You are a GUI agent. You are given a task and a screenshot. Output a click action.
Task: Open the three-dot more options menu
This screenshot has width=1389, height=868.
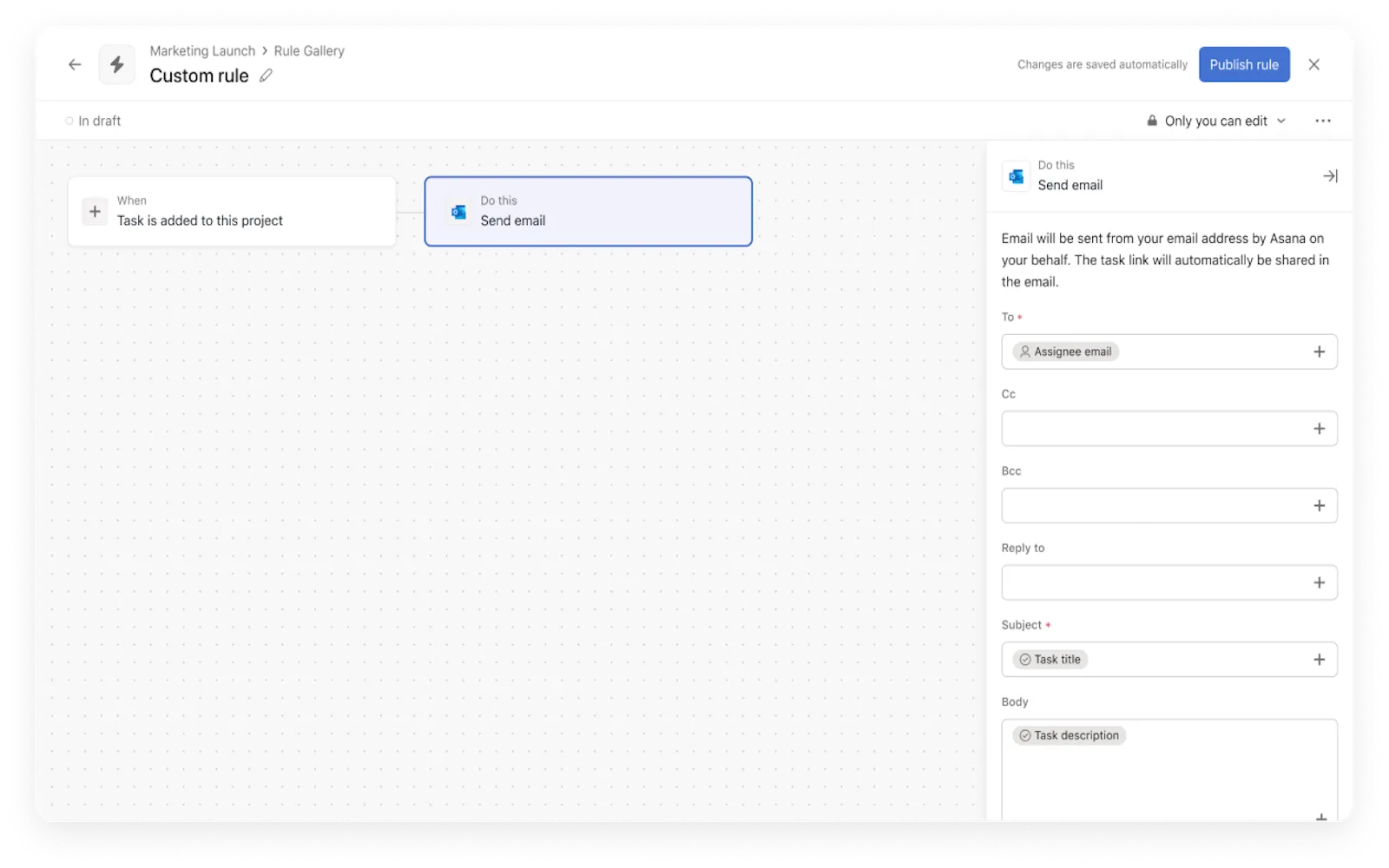(x=1322, y=121)
